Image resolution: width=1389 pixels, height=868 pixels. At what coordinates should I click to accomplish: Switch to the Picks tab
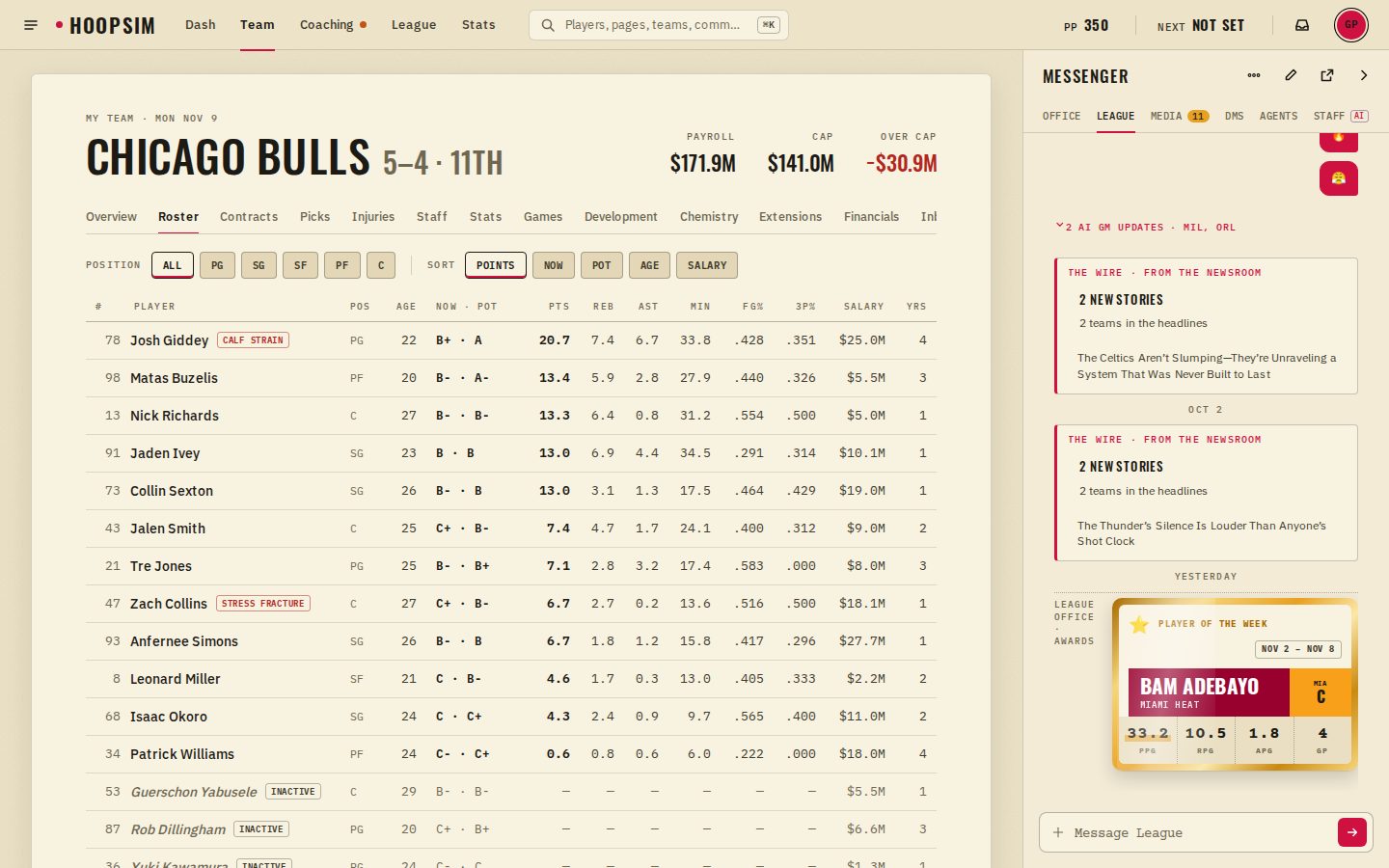coord(314,217)
